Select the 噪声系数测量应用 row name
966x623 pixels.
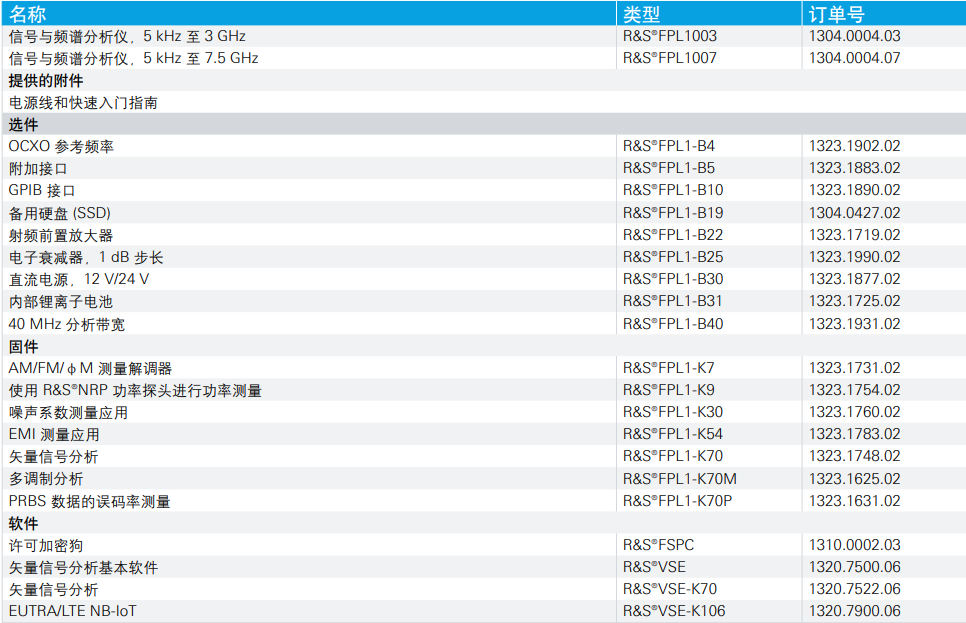(x=68, y=413)
